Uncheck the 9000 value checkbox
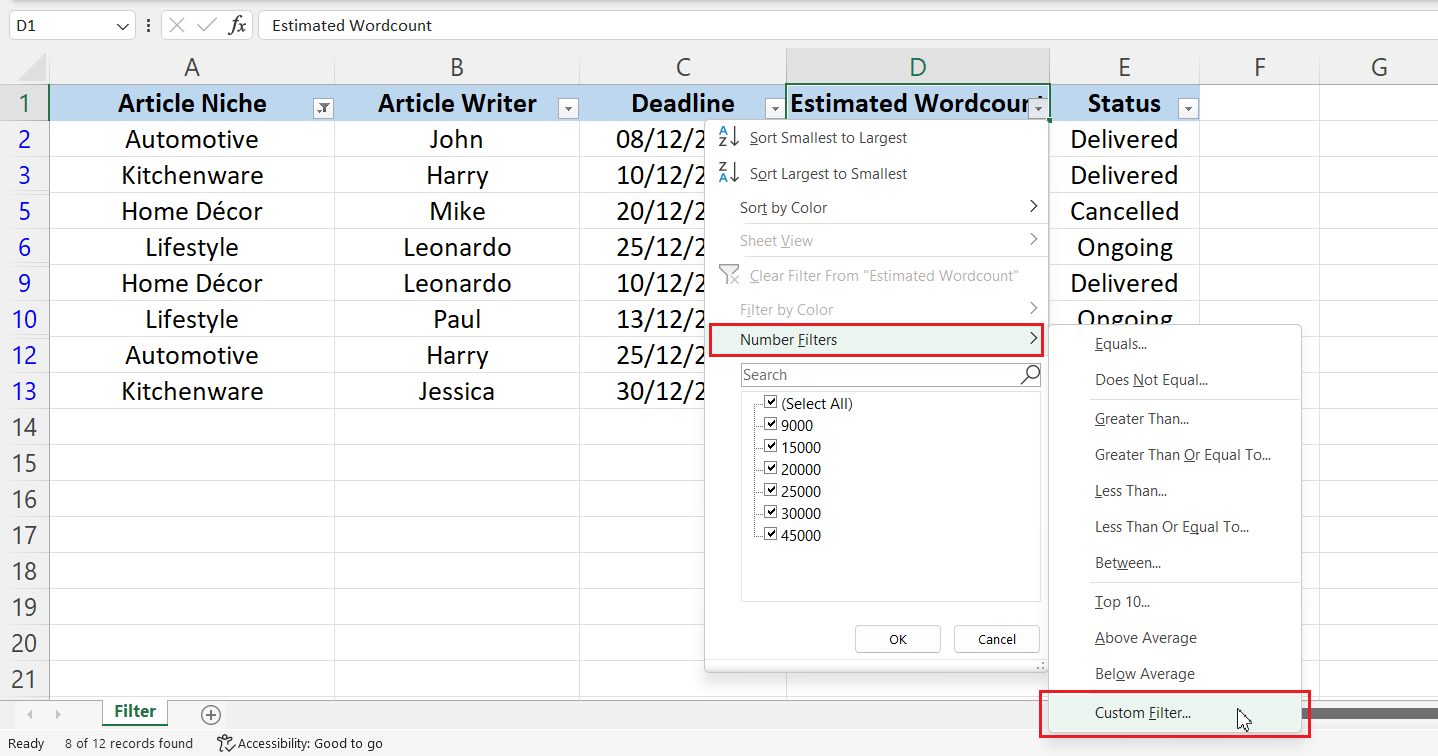 [x=771, y=424]
